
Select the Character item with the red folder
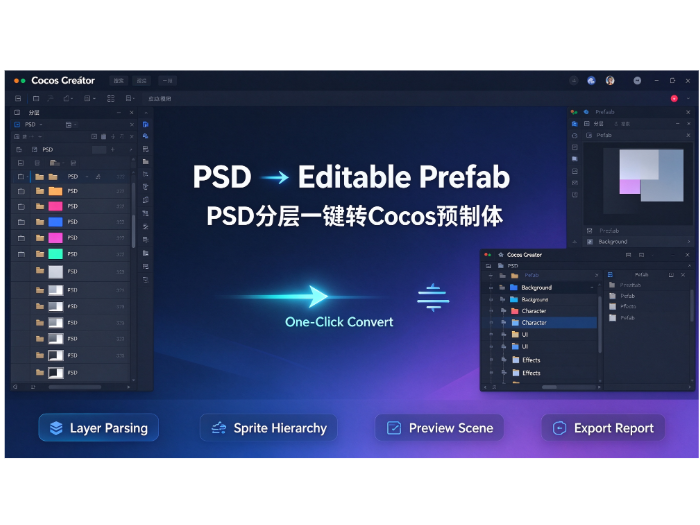pos(541,311)
